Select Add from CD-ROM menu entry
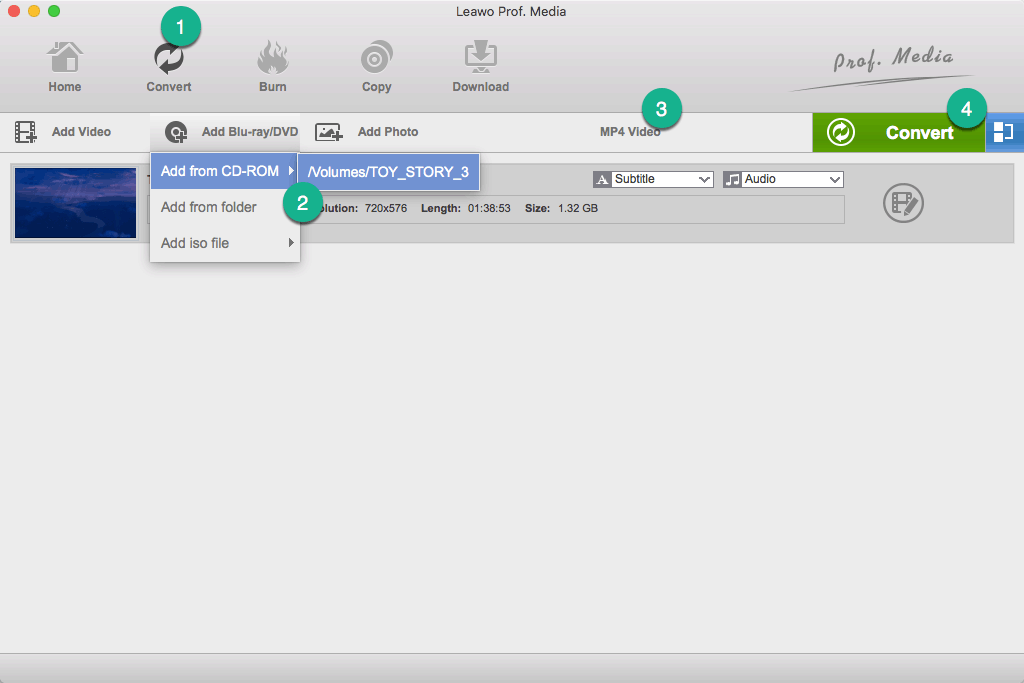Screen dimensions: 1024x683 tap(224, 171)
